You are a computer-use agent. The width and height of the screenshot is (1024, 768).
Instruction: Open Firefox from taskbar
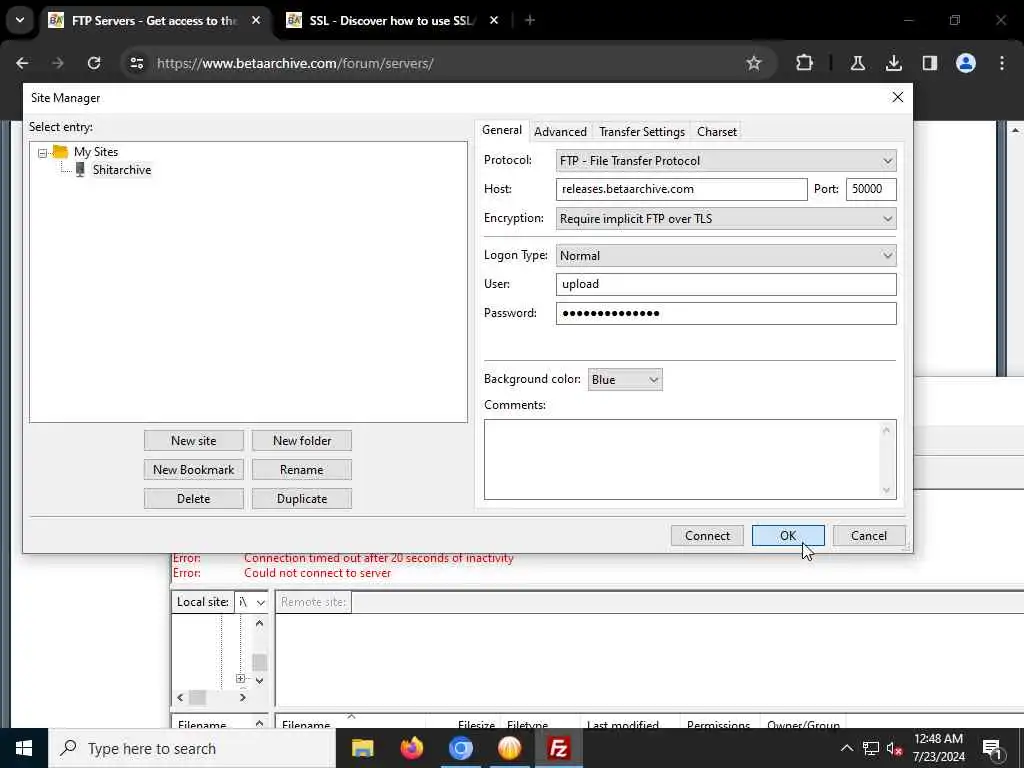point(411,748)
